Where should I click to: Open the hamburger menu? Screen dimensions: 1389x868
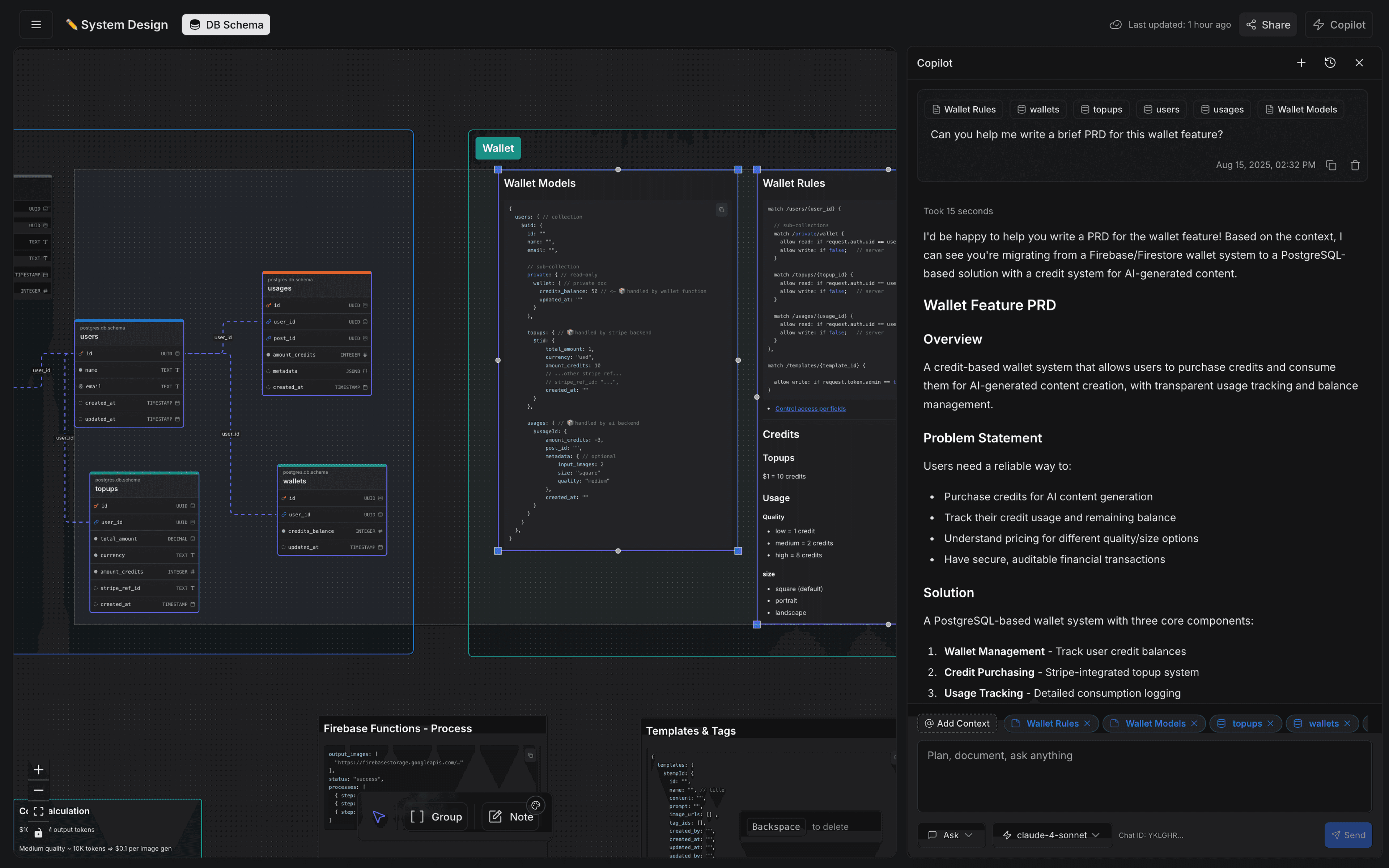click(x=35, y=24)
